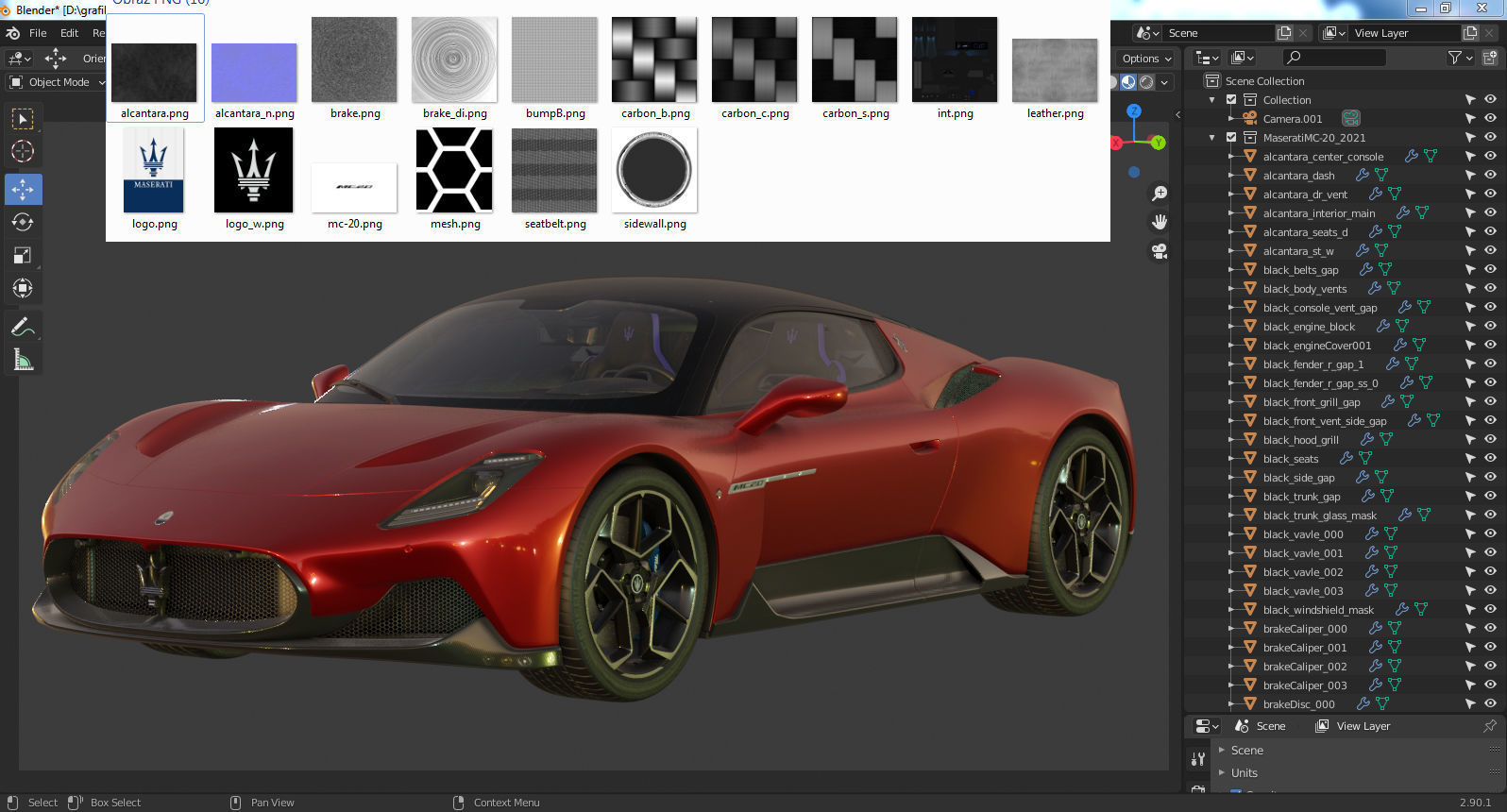Select black_engineCover001 object
The image size is (1507, 812).
tap(1316, 346)
